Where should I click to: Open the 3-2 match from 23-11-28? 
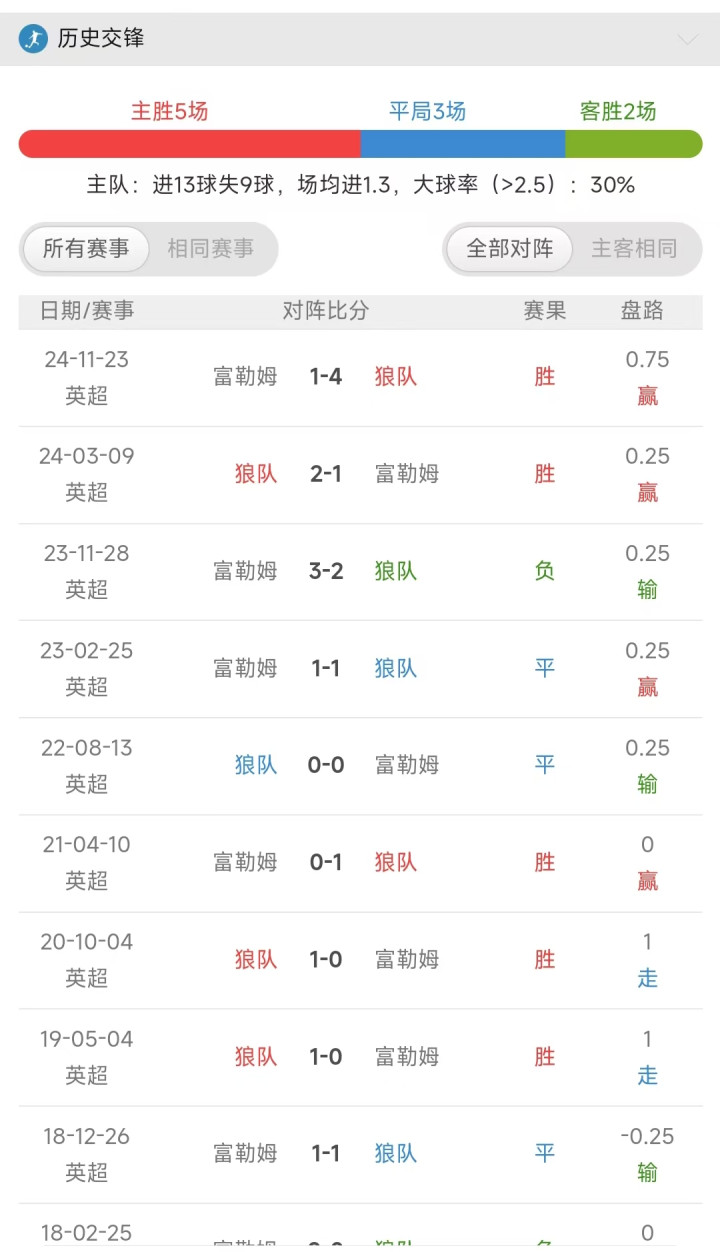(x=326, y=571)
